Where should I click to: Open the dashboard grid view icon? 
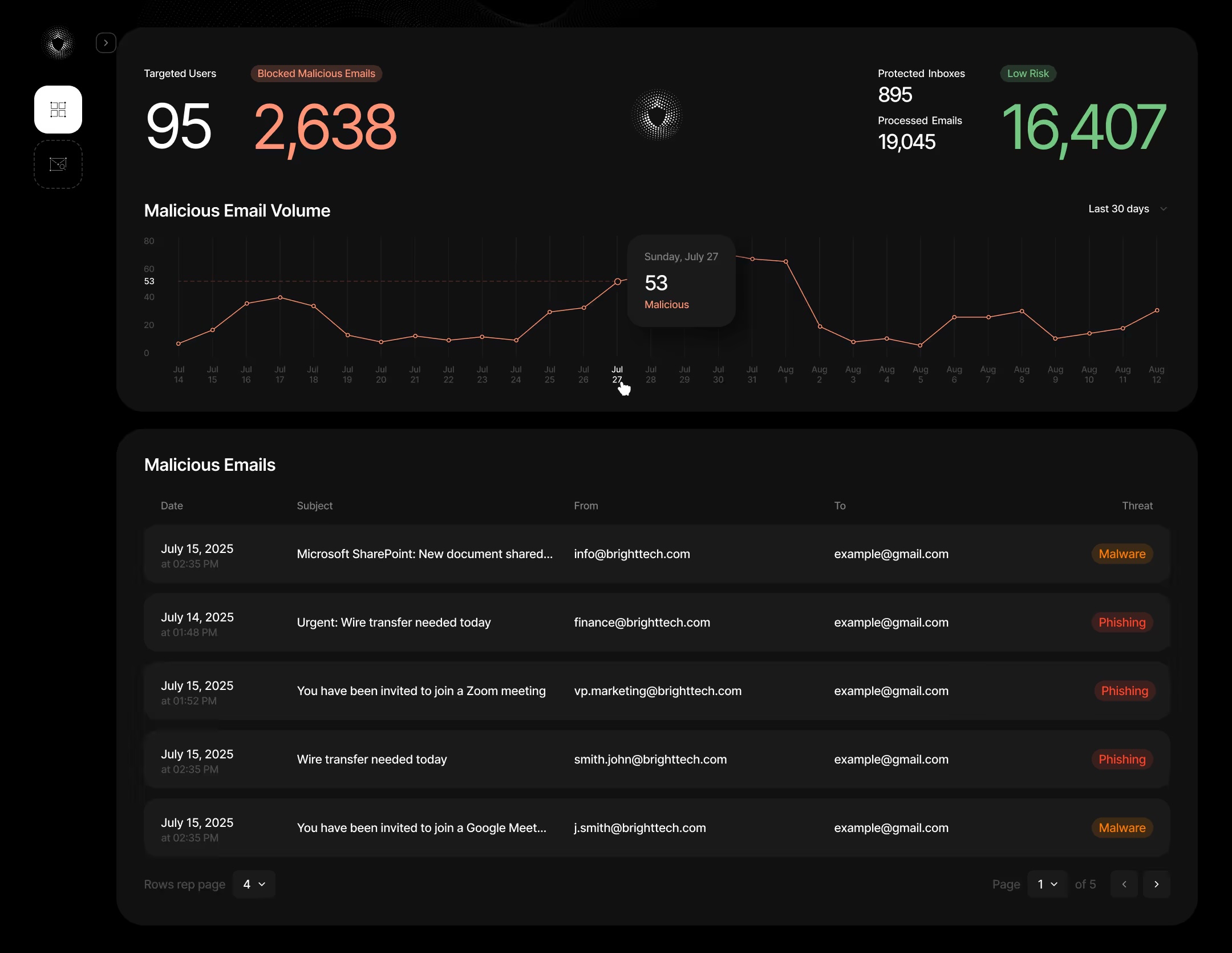tap(58, 110)
